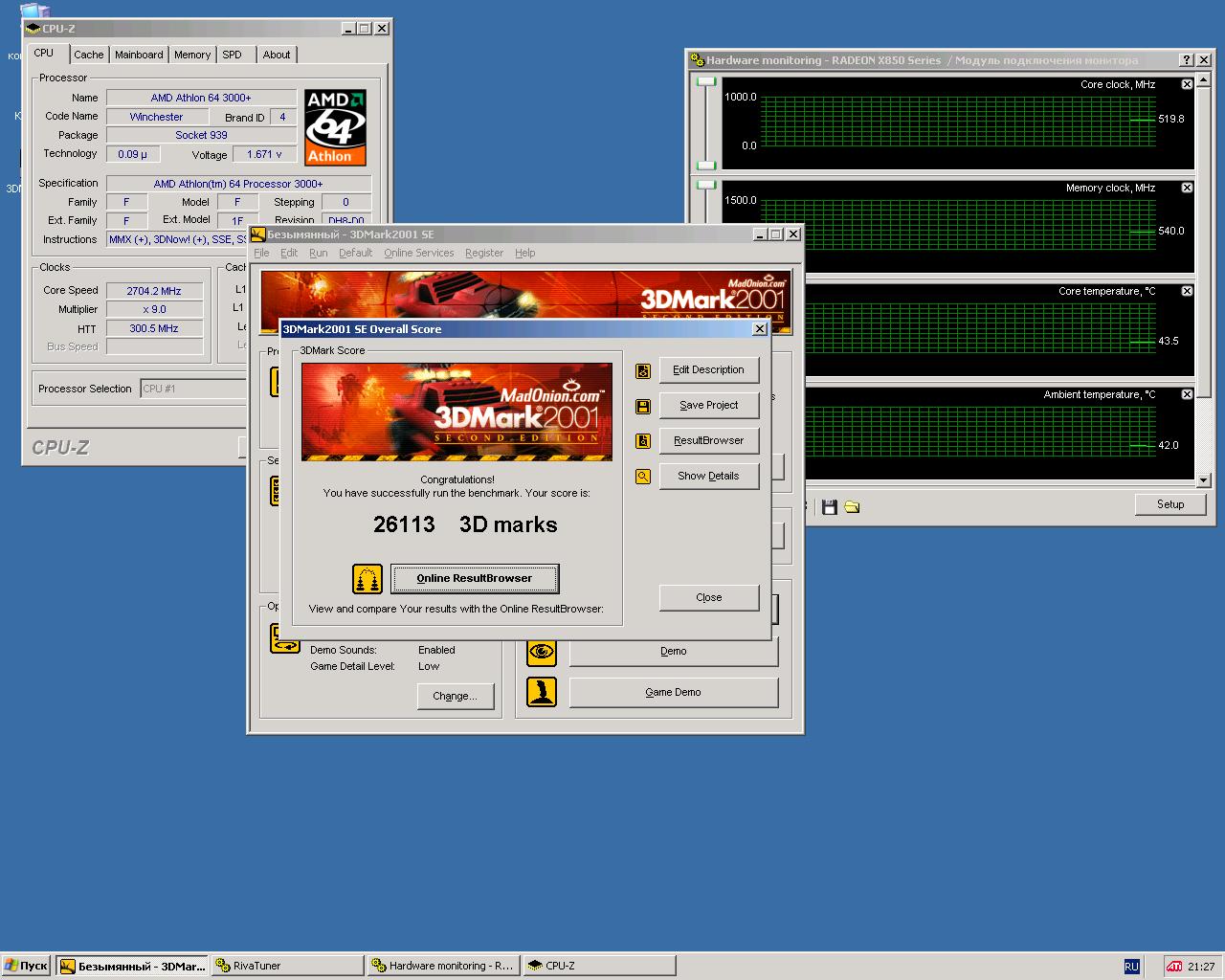Screen dimensions: 1225x980
Task: Click the RU language indicator in the tray
Action: pyautogui.click(x=1131, y=967)
